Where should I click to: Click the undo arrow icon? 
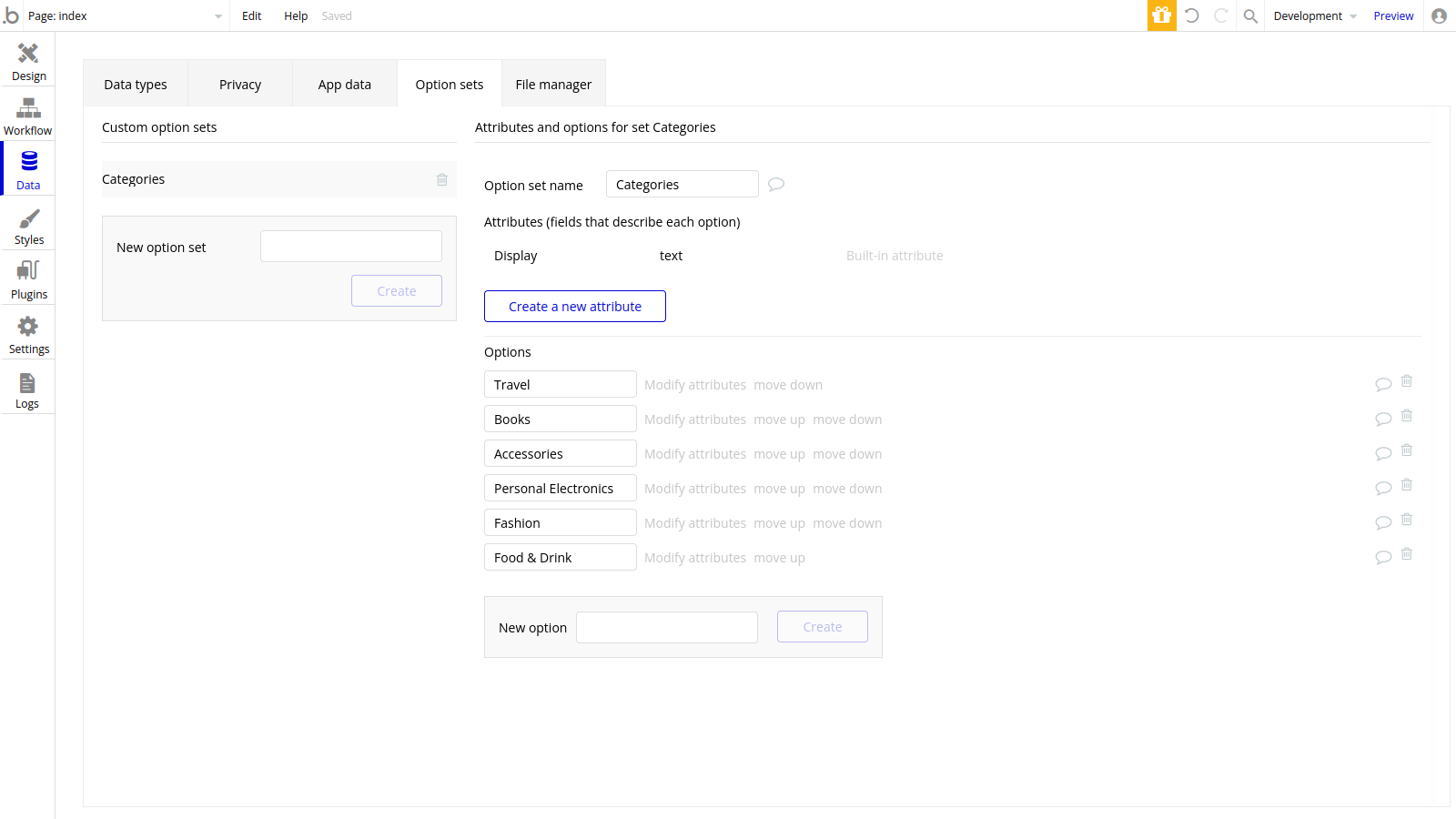click(1192, 15)
